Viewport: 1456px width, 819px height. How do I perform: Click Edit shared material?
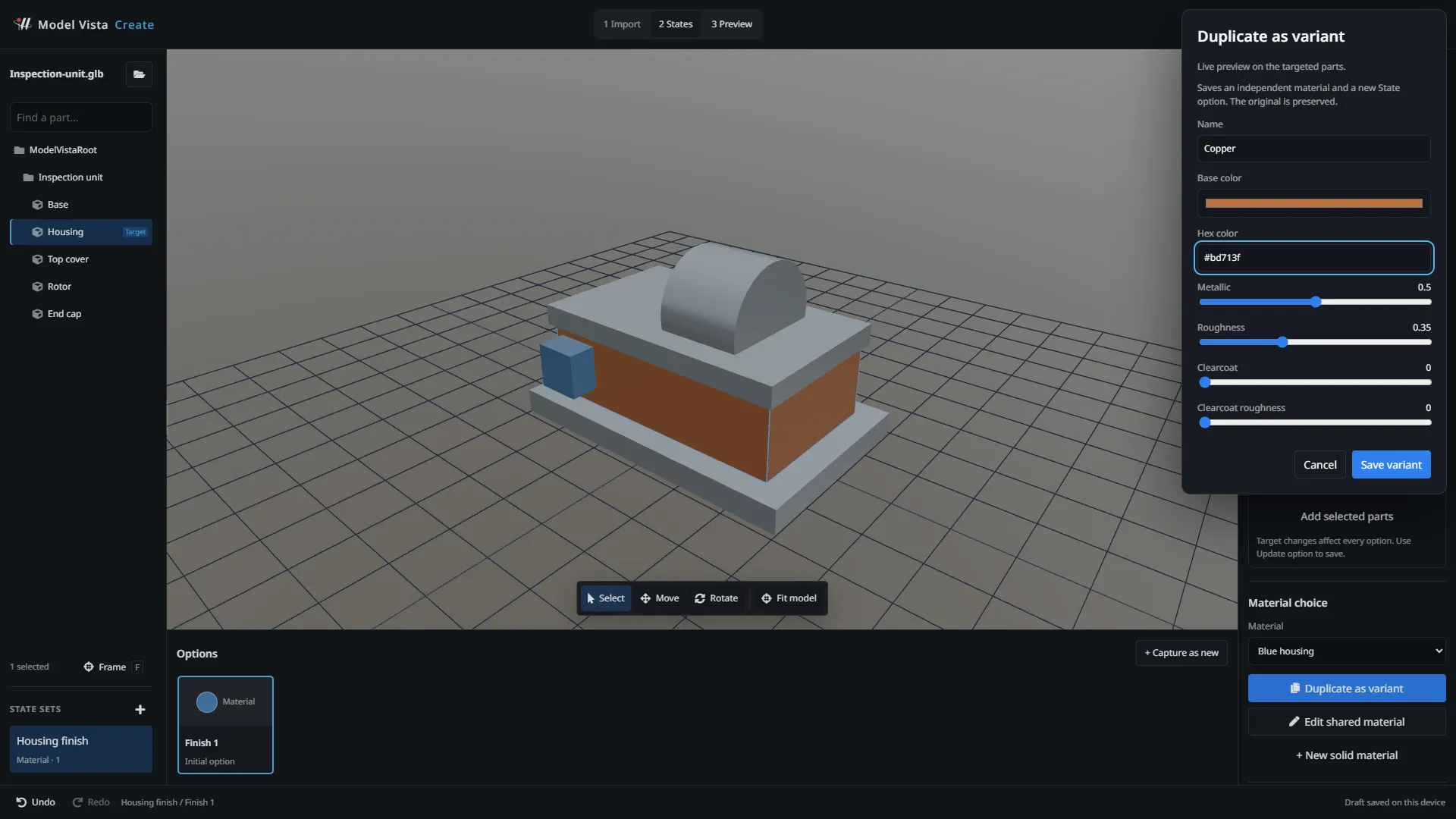click(1347, 722)
